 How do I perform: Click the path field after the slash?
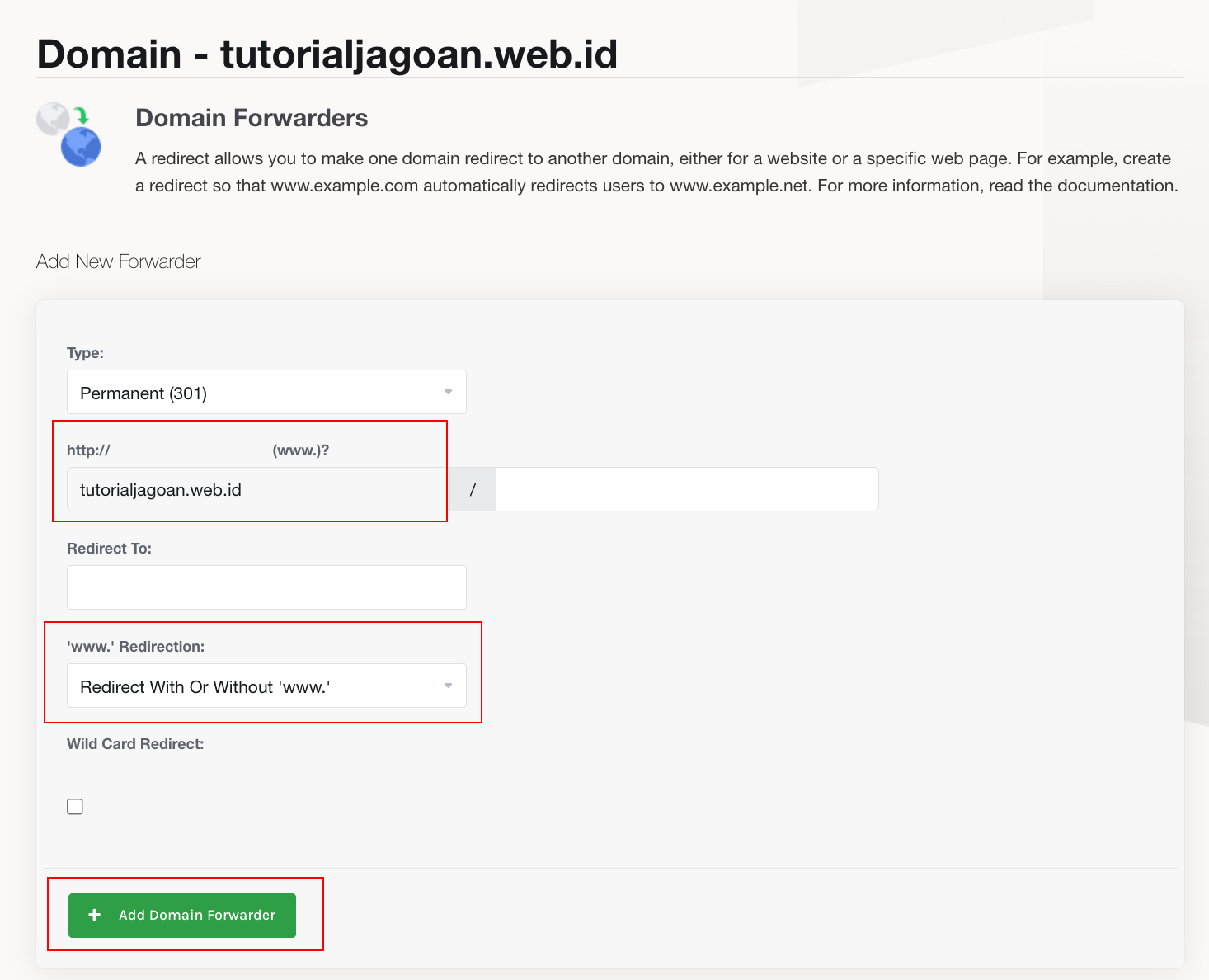pyautogui.click(x=687, y=489)
